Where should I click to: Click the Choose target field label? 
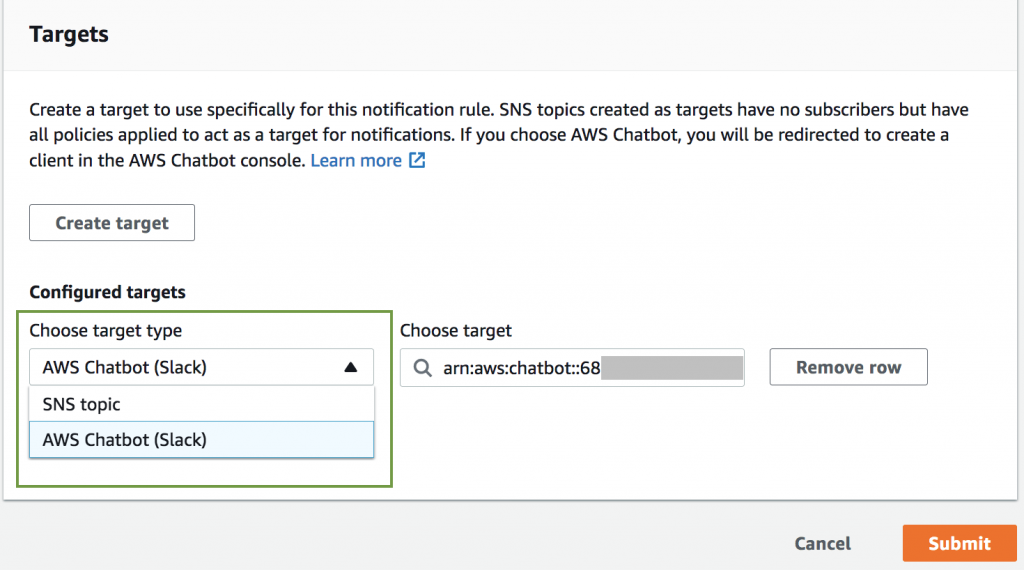point(455,330)
